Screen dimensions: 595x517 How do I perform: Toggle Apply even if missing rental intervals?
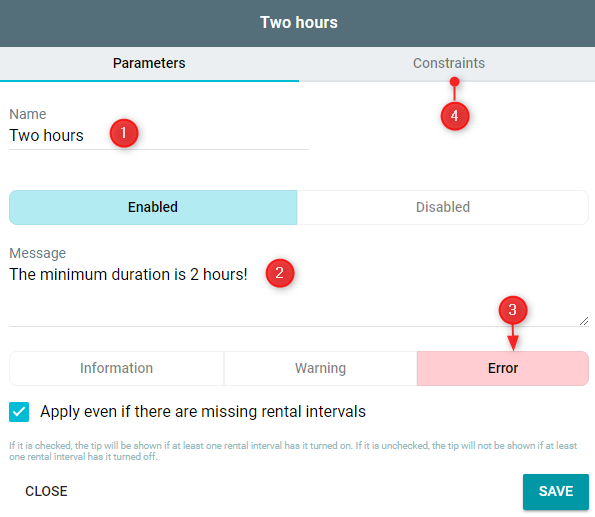point(19,412)
